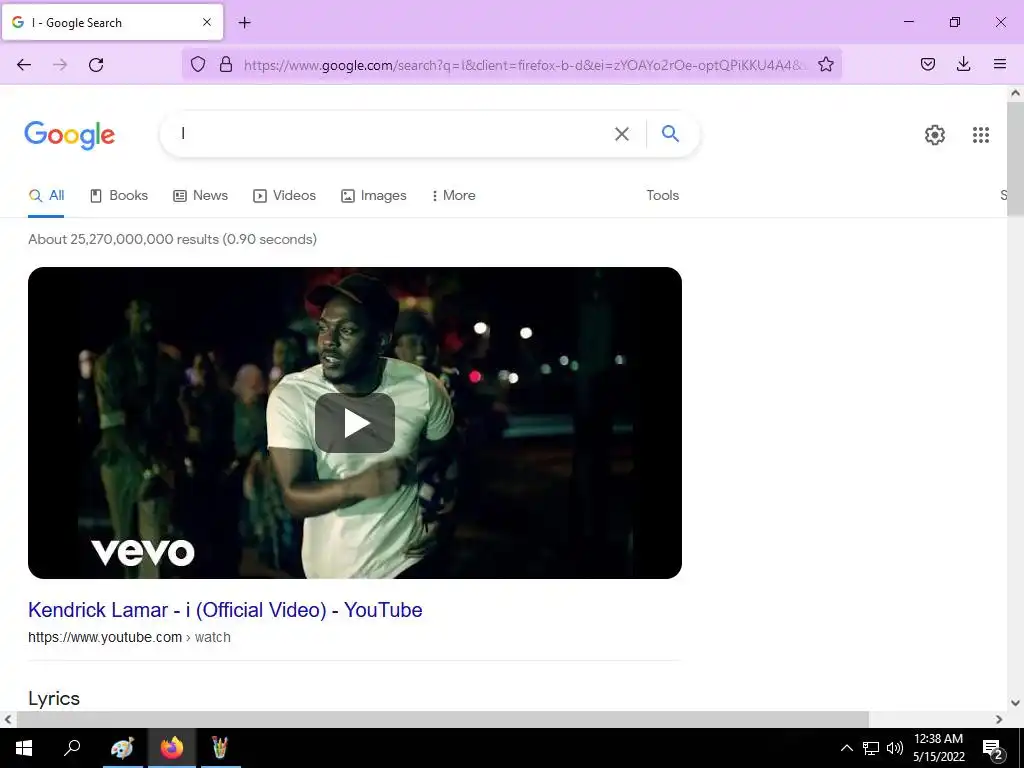1024x768 pixels.
Task: Click the results count text
Action: pyautogui.click(x=172, y=239)
